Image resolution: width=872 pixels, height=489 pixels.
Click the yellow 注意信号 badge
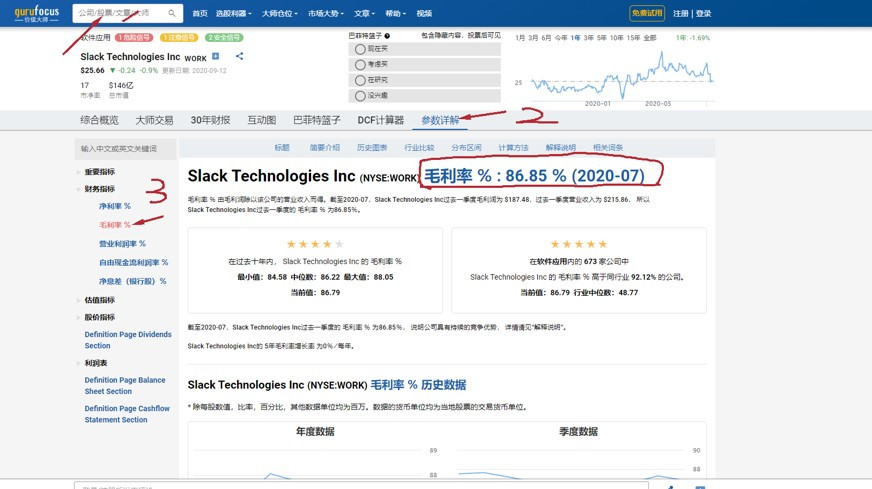(179, 37)
